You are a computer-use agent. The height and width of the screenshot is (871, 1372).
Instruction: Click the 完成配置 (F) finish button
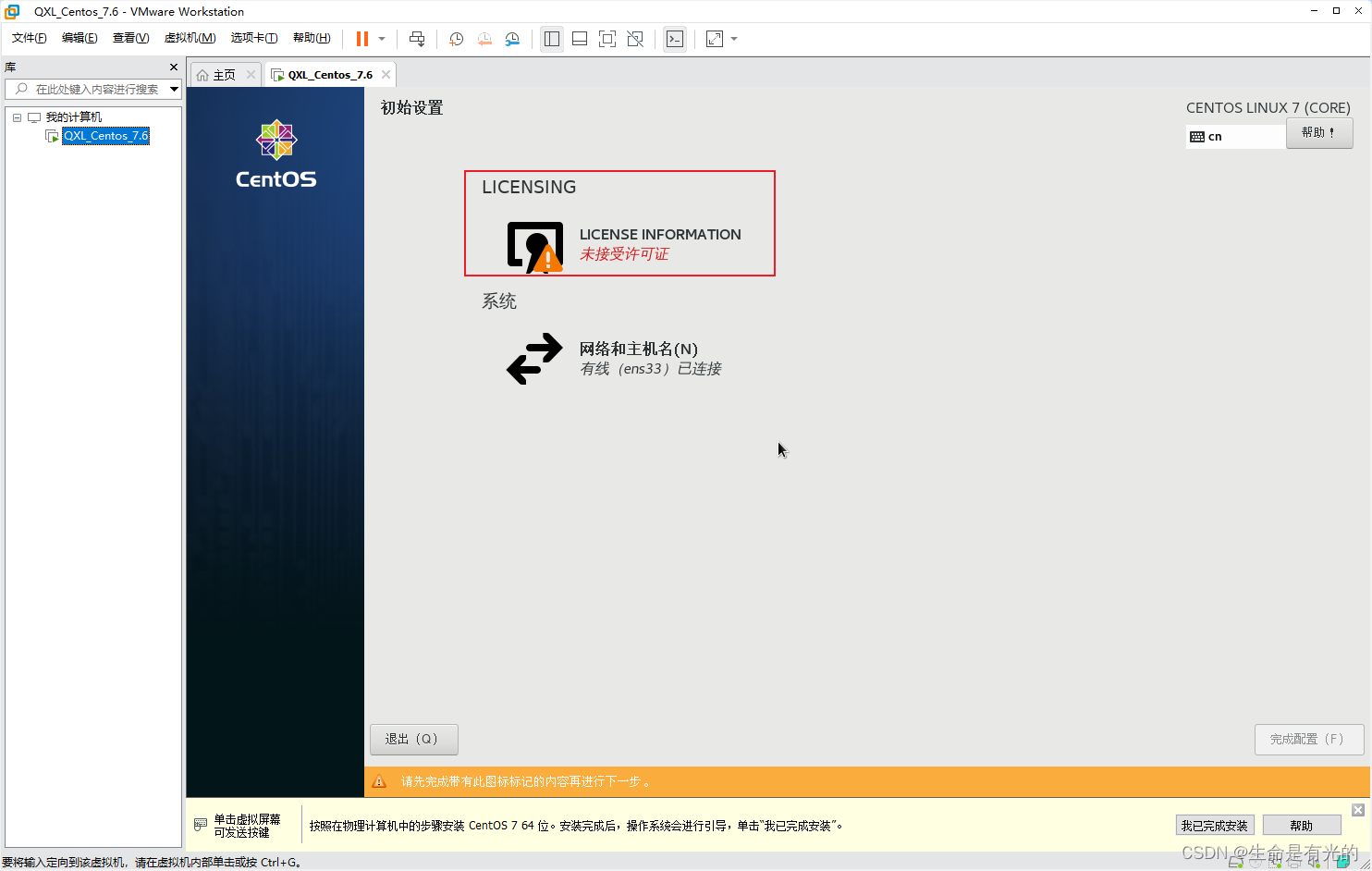1309,740
